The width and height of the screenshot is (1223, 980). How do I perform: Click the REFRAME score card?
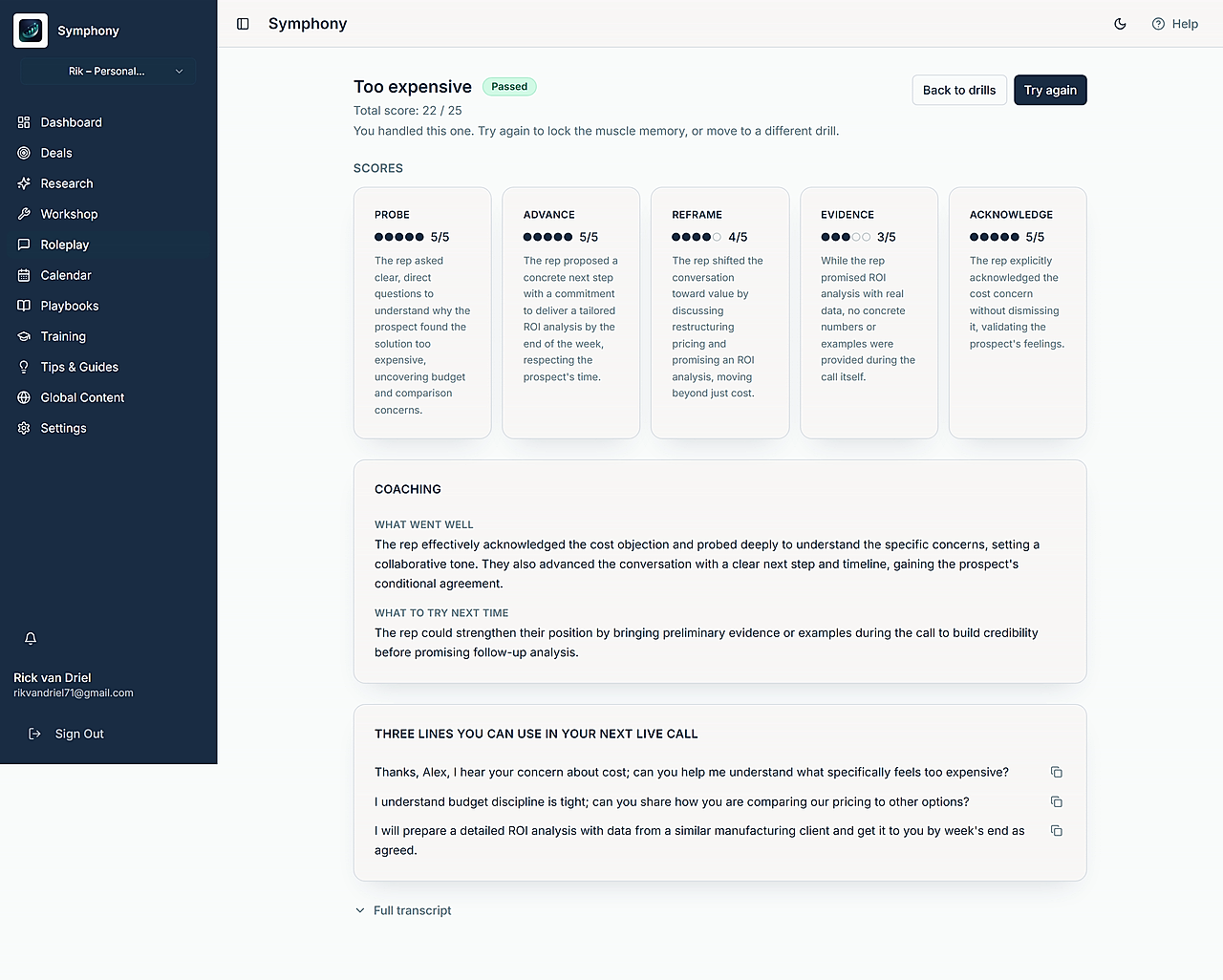pos(719,312)
